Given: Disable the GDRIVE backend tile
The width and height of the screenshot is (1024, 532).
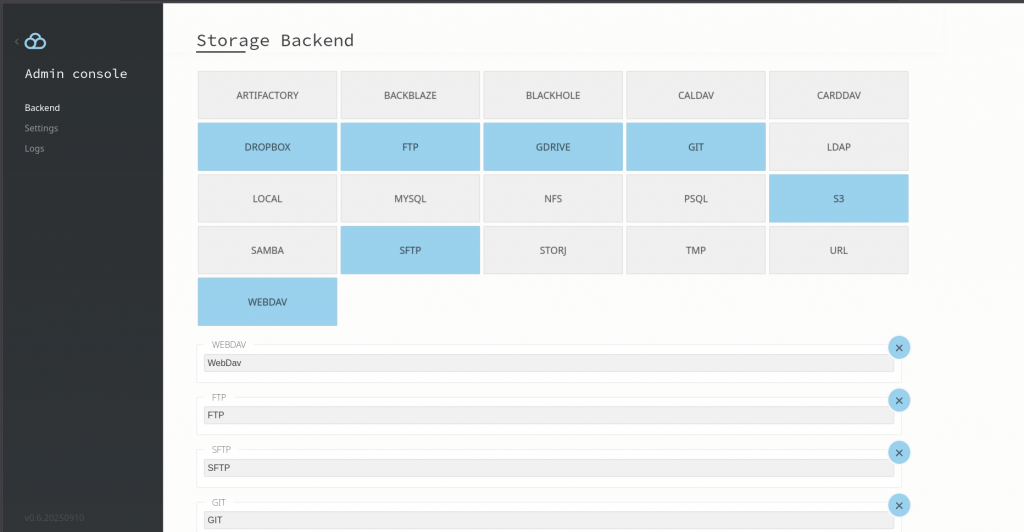Looking at the screenshot, I should coord(553,147).
